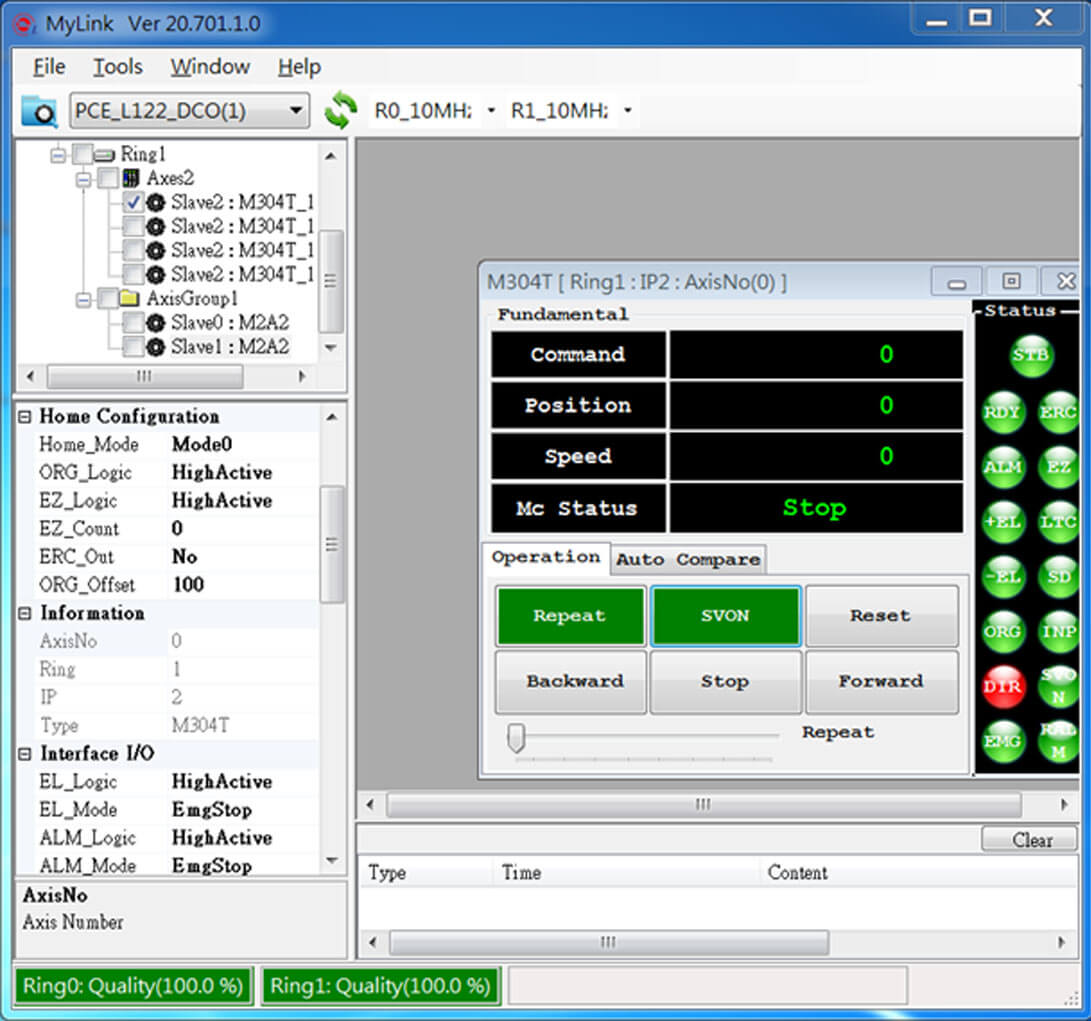This screenshot has width=1091, height=1021.
Task: Switch to the Operation tab
Action: click(x=546, y=557)
